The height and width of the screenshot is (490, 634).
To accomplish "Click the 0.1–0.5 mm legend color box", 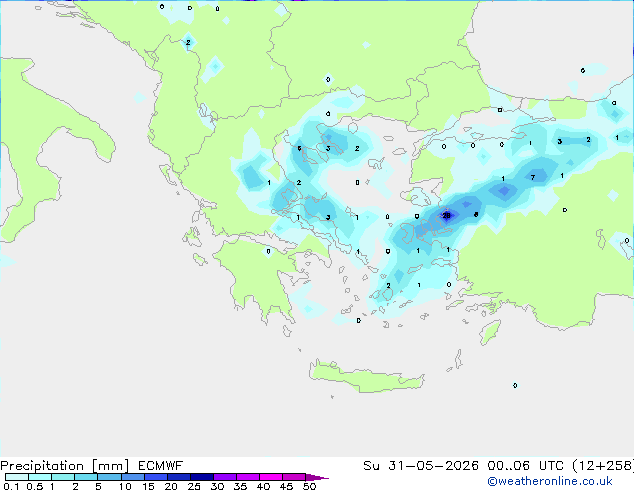I will 17,477.
